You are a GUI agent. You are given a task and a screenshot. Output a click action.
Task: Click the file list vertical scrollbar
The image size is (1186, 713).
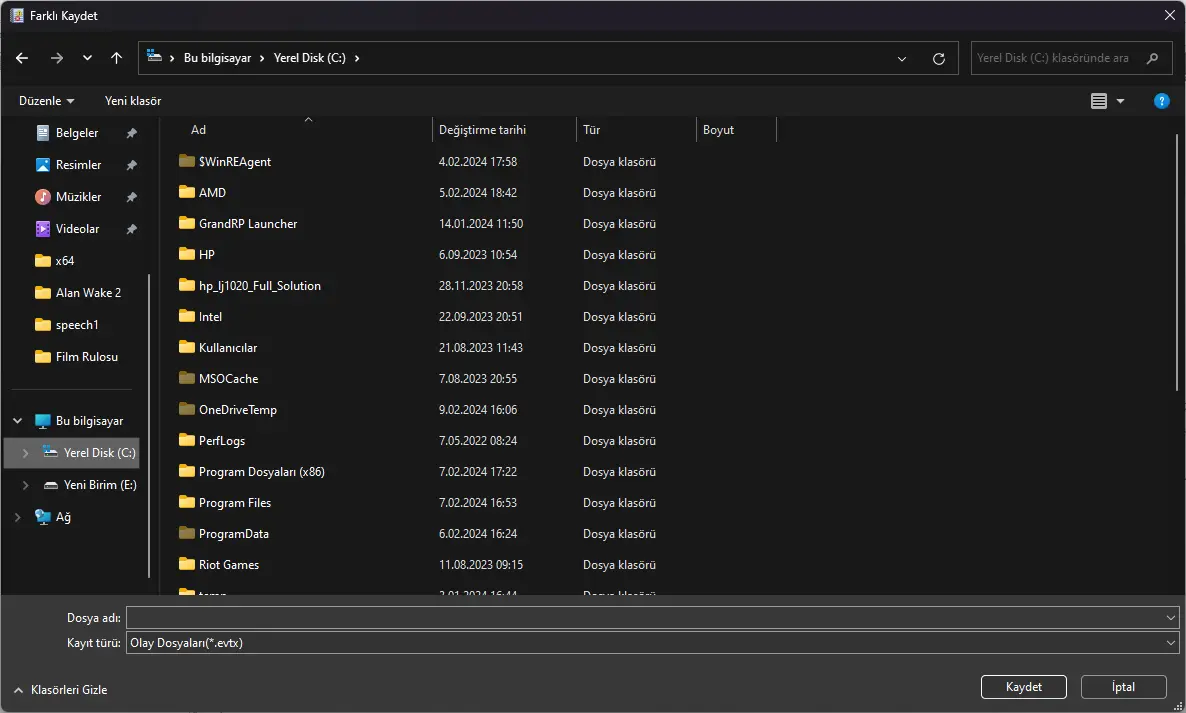tap(1177, 262)
